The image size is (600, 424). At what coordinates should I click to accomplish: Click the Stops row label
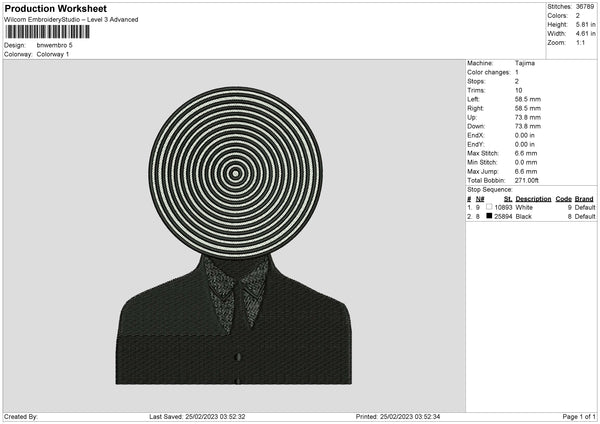click(476, 81)
